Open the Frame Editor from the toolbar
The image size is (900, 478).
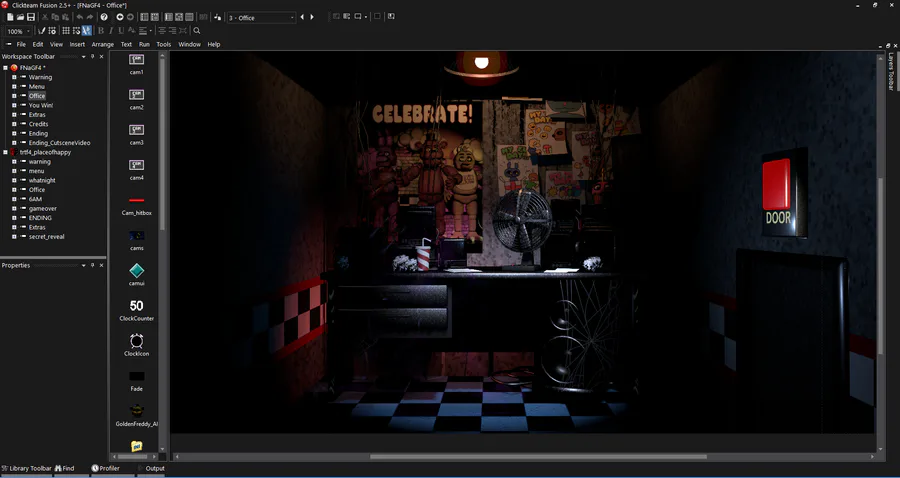click(x=154, y=17)
